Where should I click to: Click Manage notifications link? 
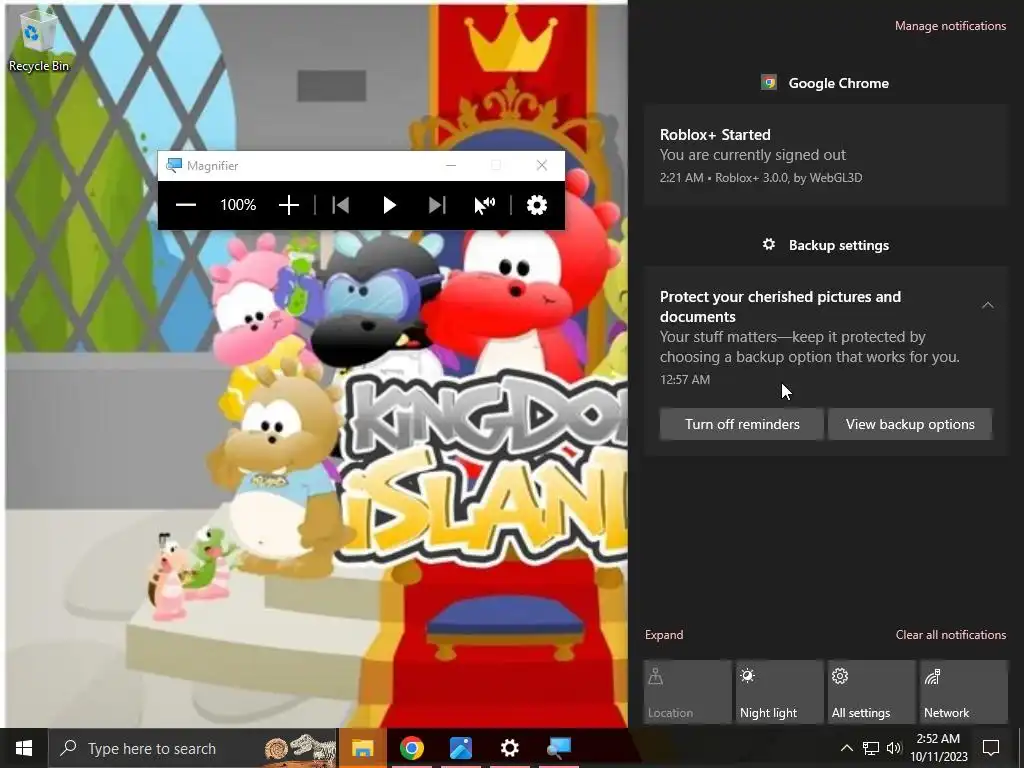(x=950, y=26)
